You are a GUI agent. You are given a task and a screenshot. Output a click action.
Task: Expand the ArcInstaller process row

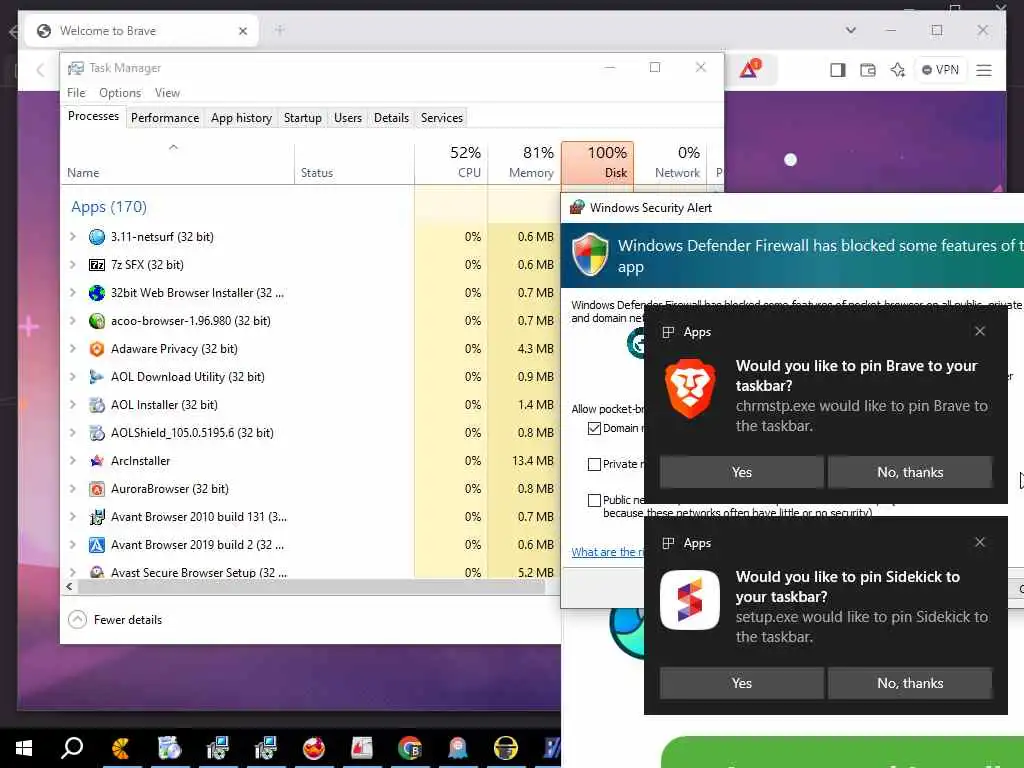point(73,461)
